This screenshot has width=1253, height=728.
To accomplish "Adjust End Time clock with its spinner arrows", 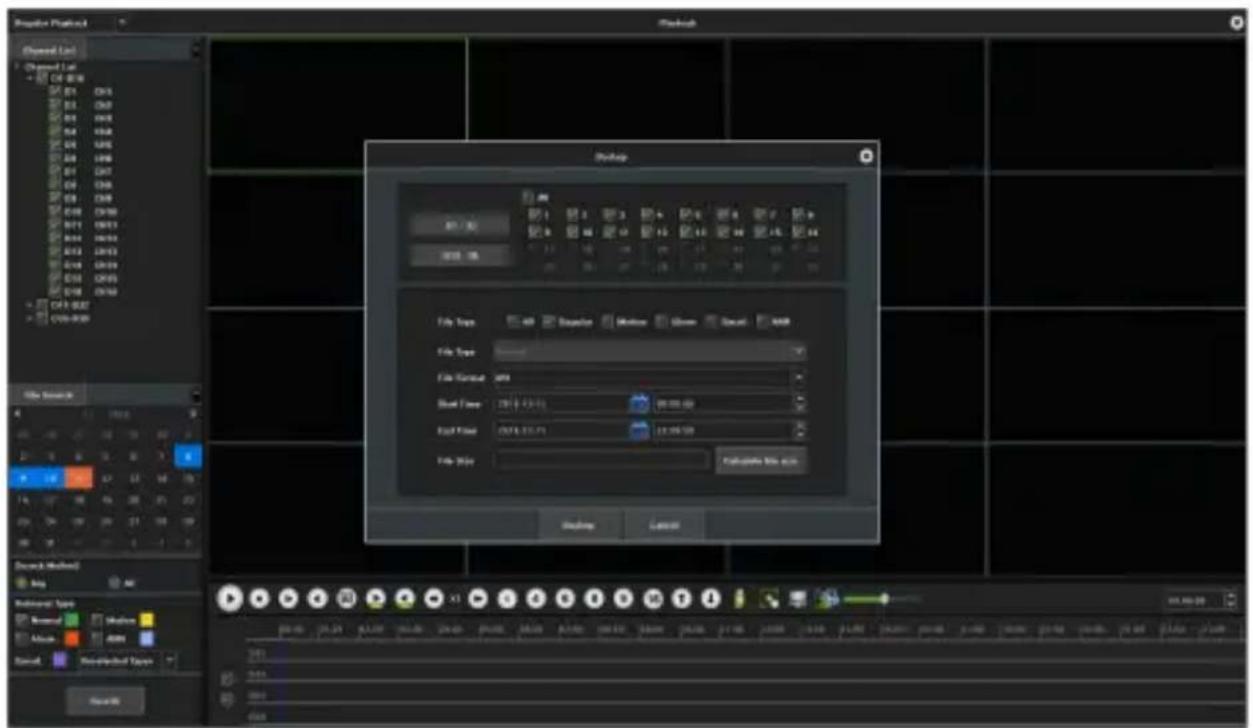I will [799, 430].
